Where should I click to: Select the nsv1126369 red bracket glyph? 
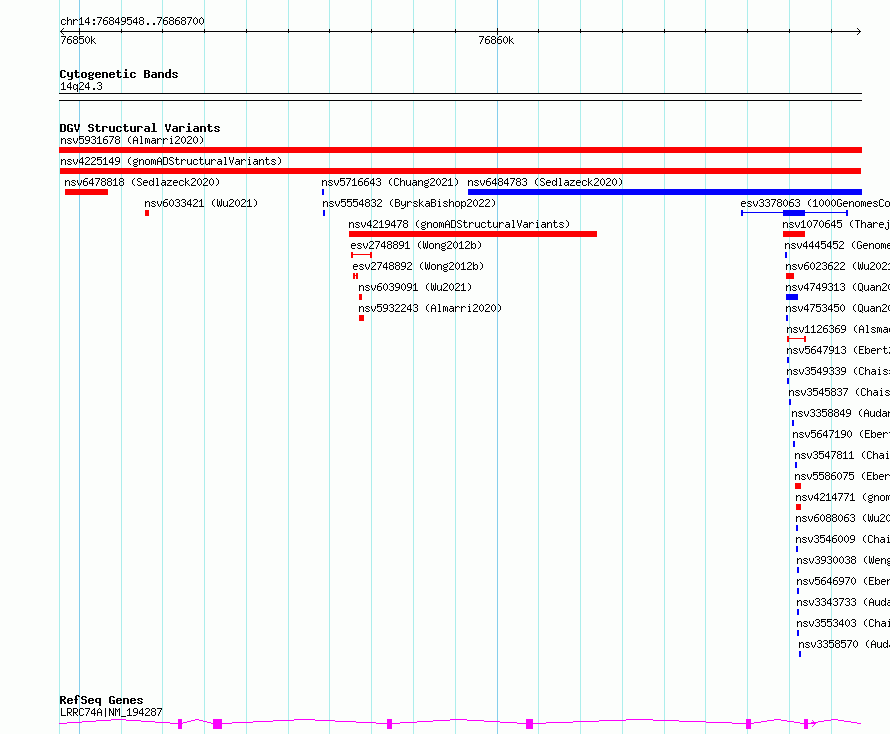(x=796, y=339)
